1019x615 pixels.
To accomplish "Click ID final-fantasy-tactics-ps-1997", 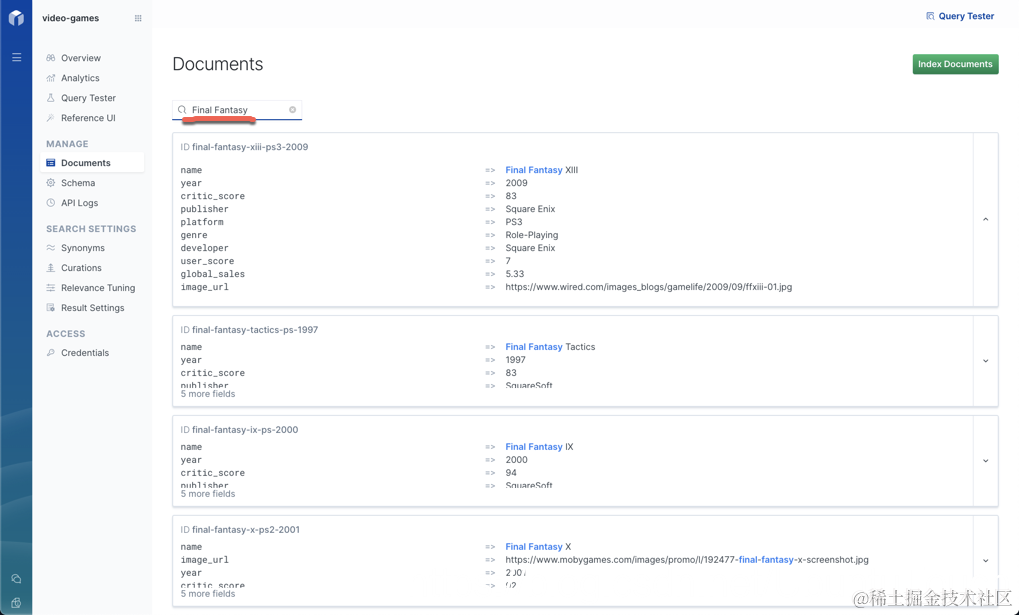I will (x=250, y=330).
